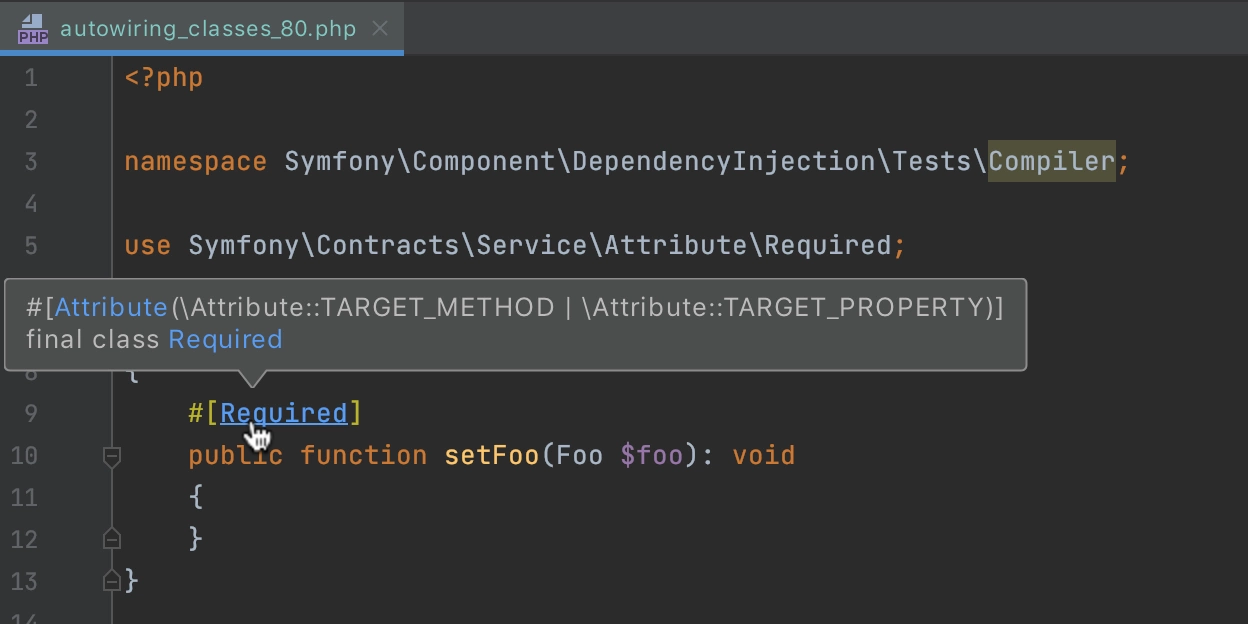Click line number 1 in the gutter
Screen dimensions: 1248x624
tap(31, 78)
